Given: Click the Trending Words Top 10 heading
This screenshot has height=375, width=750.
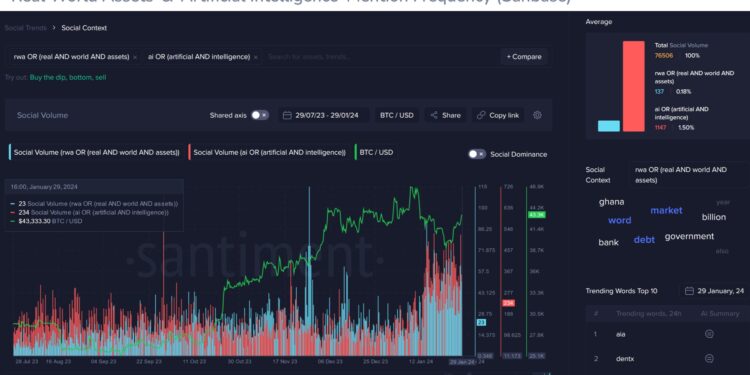Looking at the screenshot, I should 621,291.
